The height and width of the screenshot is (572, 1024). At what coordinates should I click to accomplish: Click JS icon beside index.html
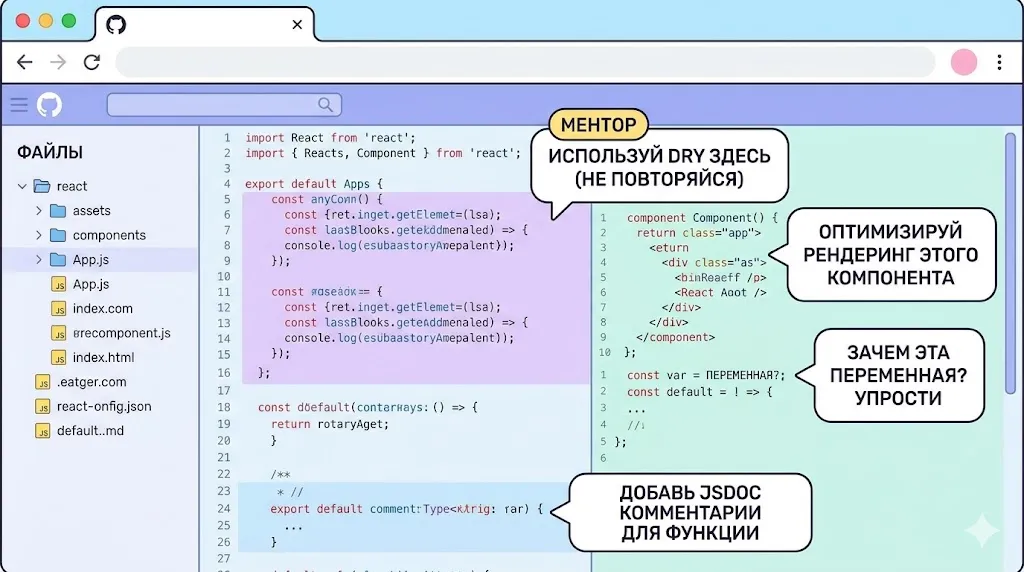pos(59,358)
